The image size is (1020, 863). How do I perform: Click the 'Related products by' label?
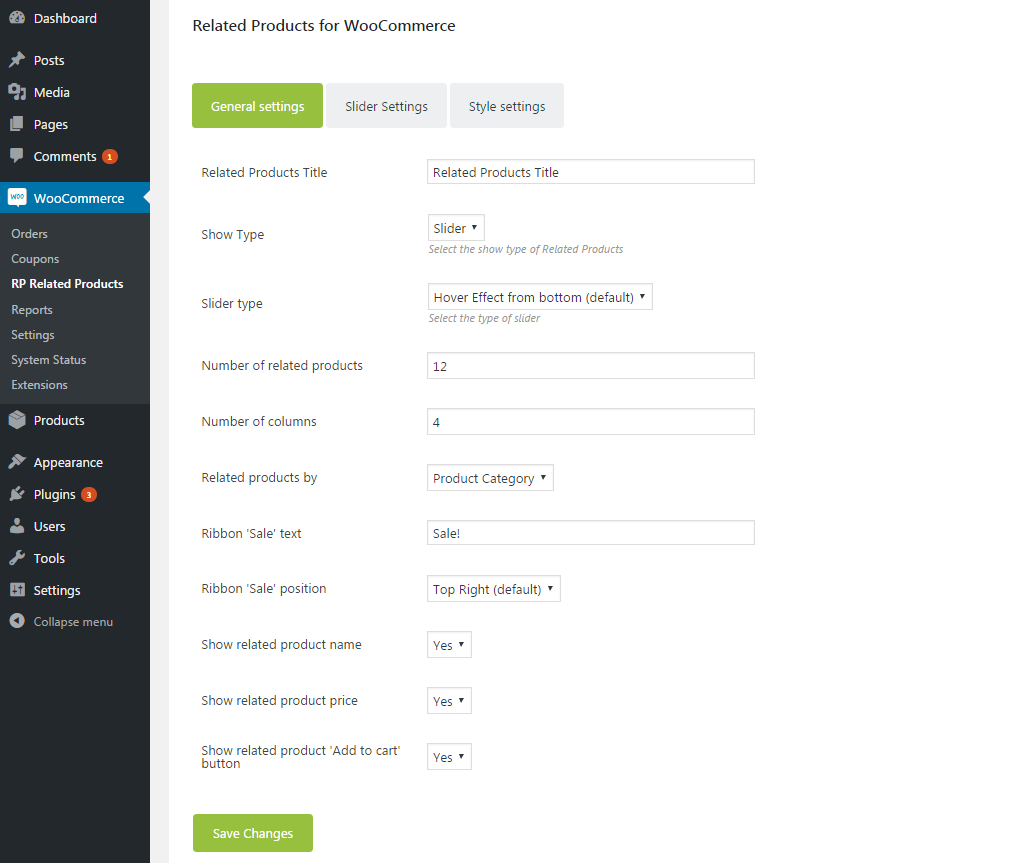[x=259, y=477]
